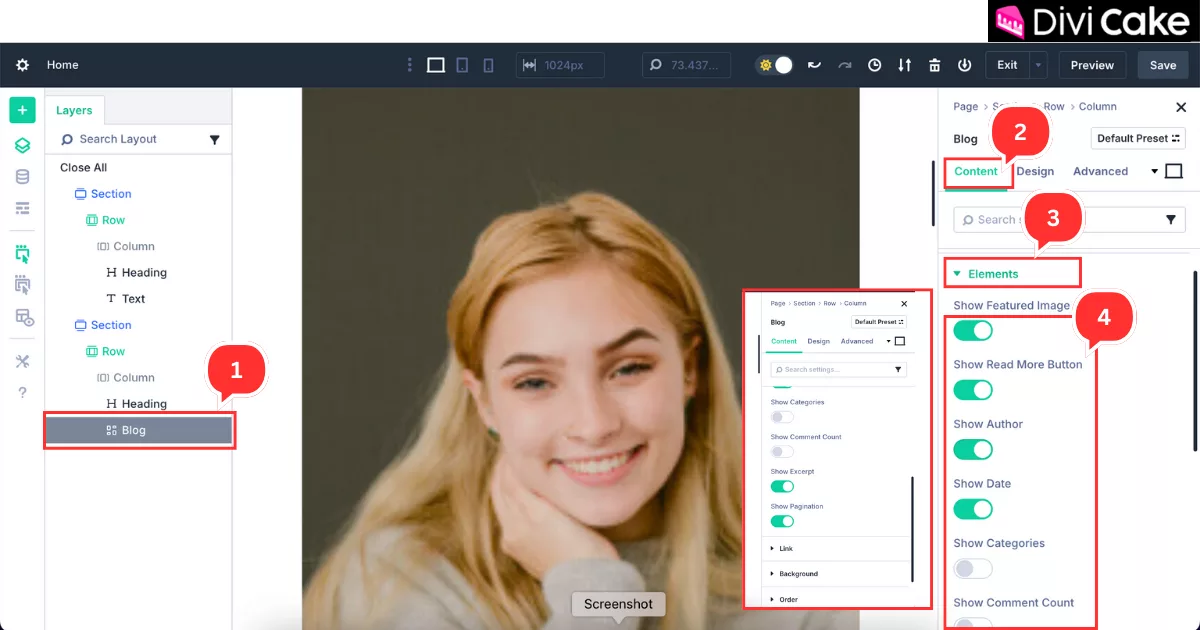Open editing history clock icon
This screenshot has width=1200, height=630.
coord(875,65)
